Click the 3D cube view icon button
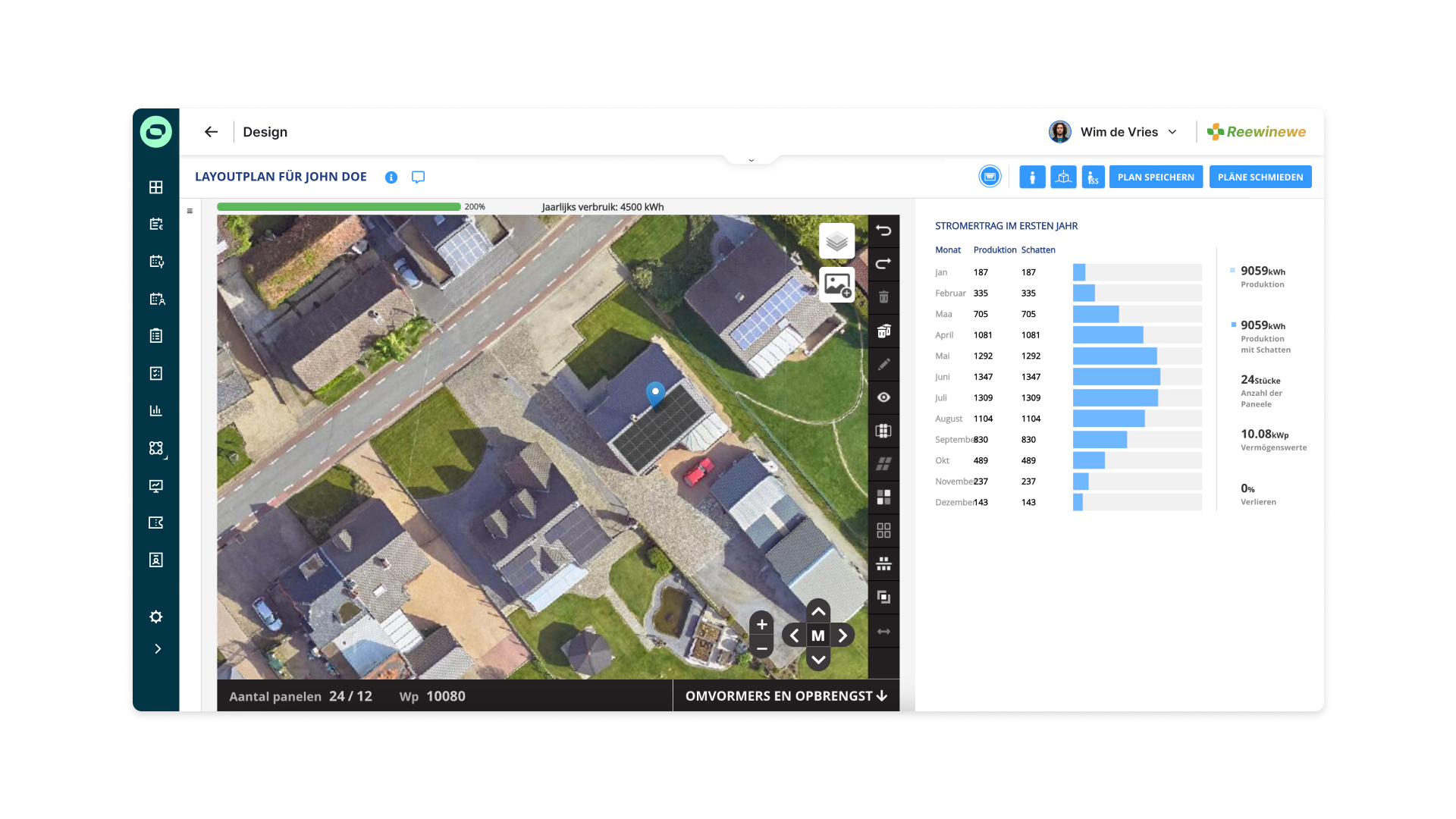1456x819 pixels. point(1063,177)
